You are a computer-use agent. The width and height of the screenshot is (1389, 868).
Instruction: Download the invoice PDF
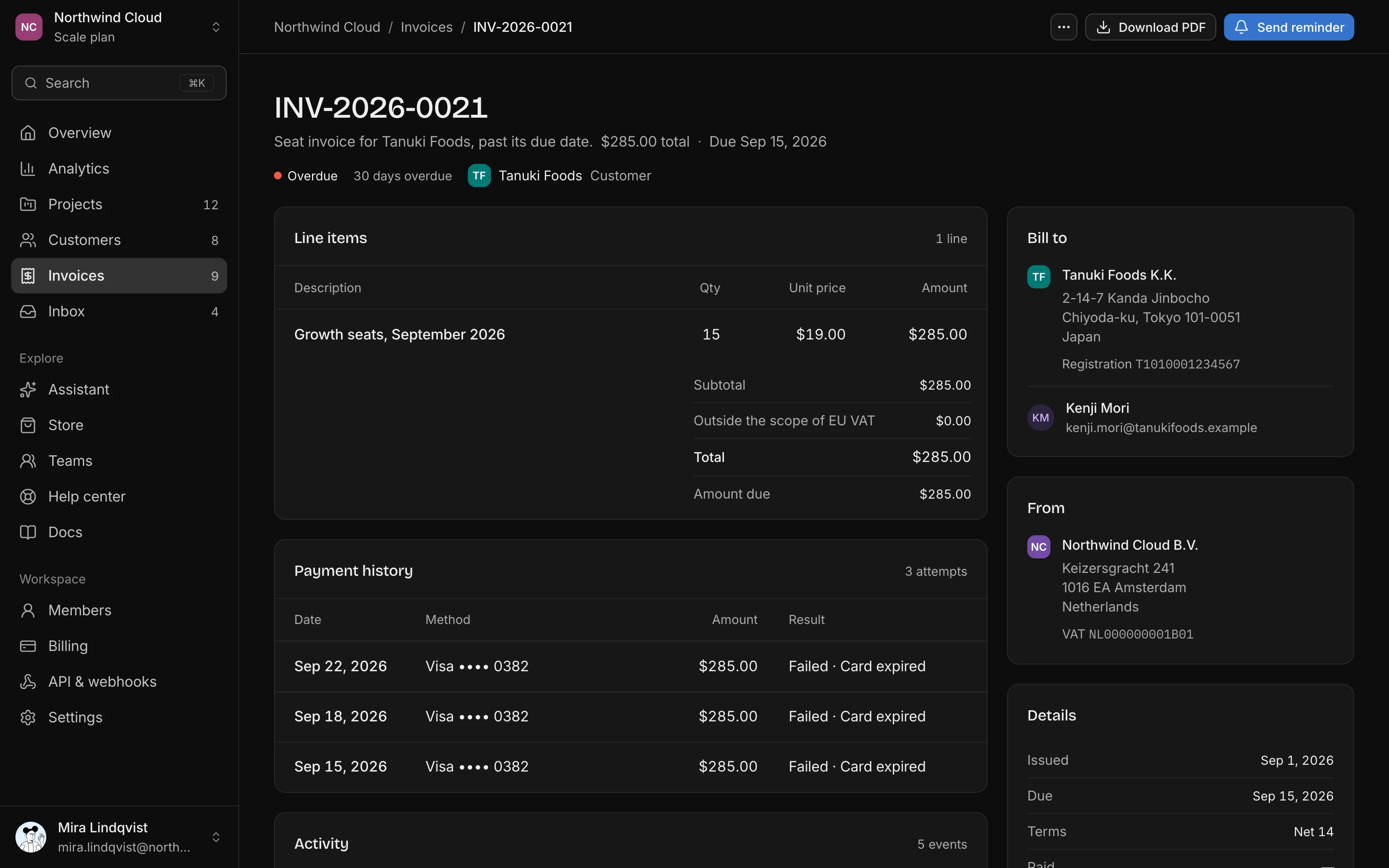click(1150, 27)
